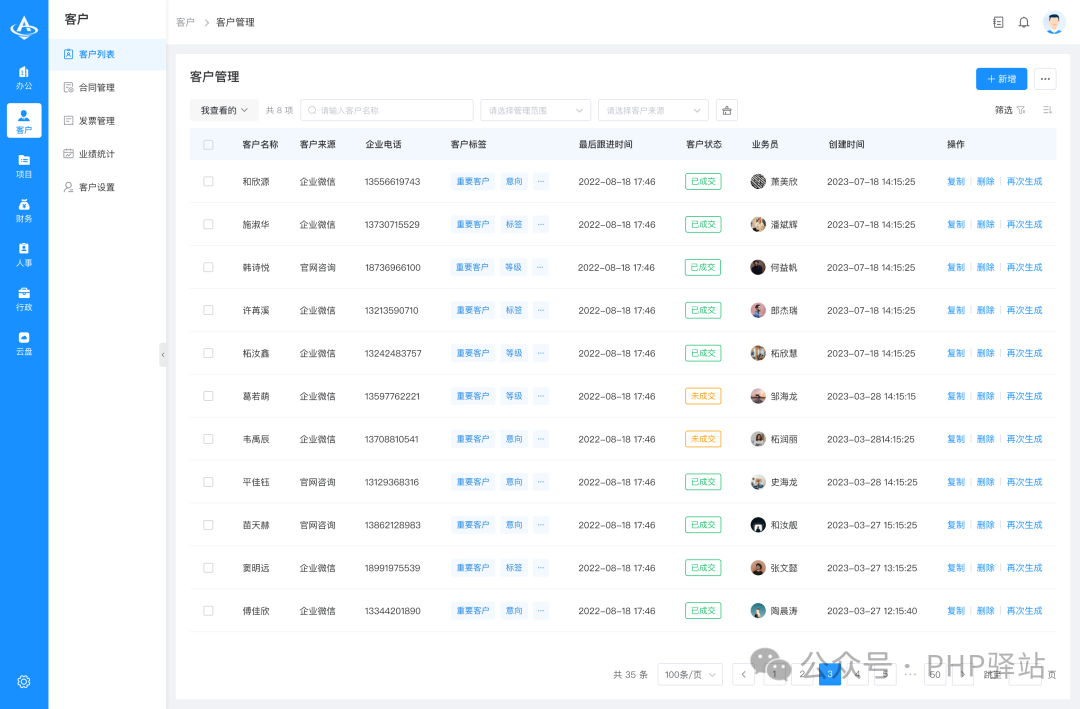The width and height of the screenshot is (1080, 709).
Task: Open the 办公 module in sidebar
Action: [24, 76]
